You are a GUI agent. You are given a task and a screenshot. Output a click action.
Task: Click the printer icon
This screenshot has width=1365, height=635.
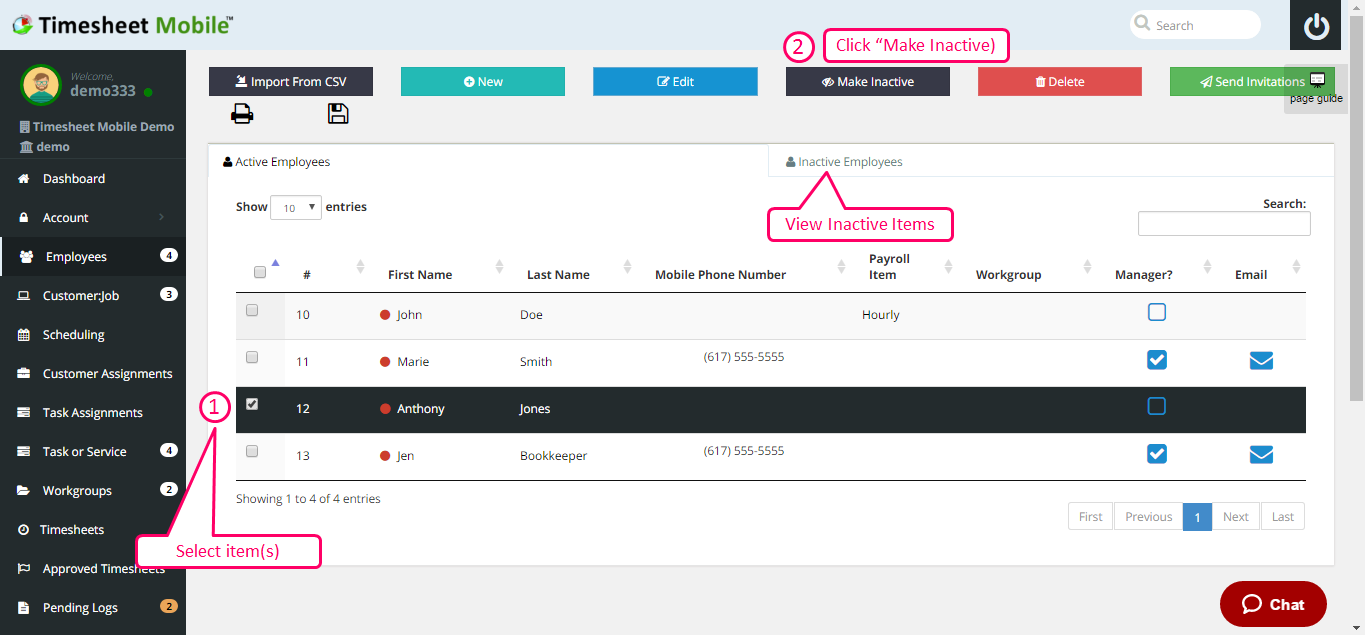pos(242,114)
